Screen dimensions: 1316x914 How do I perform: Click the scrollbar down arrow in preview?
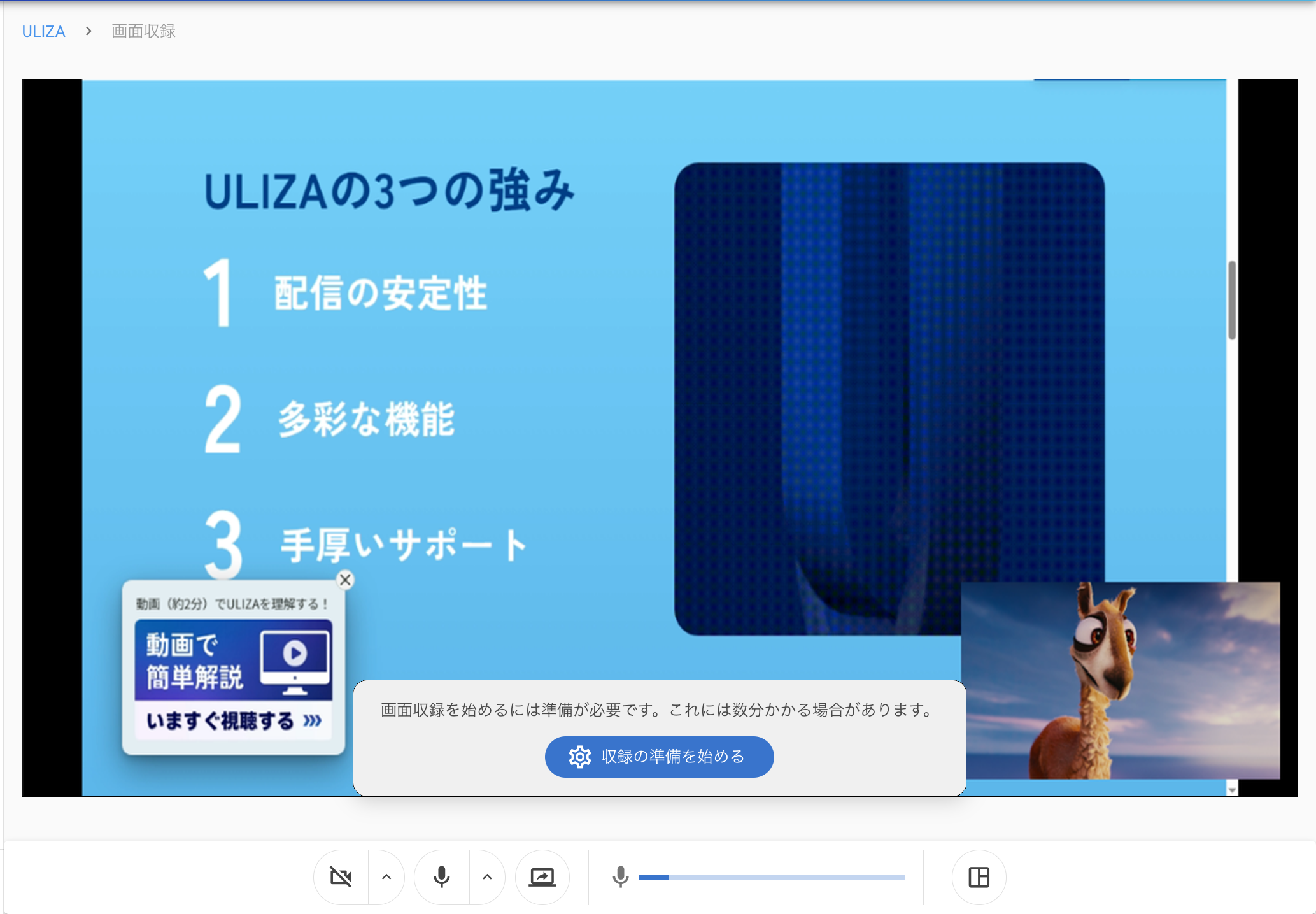point(1233,790)
